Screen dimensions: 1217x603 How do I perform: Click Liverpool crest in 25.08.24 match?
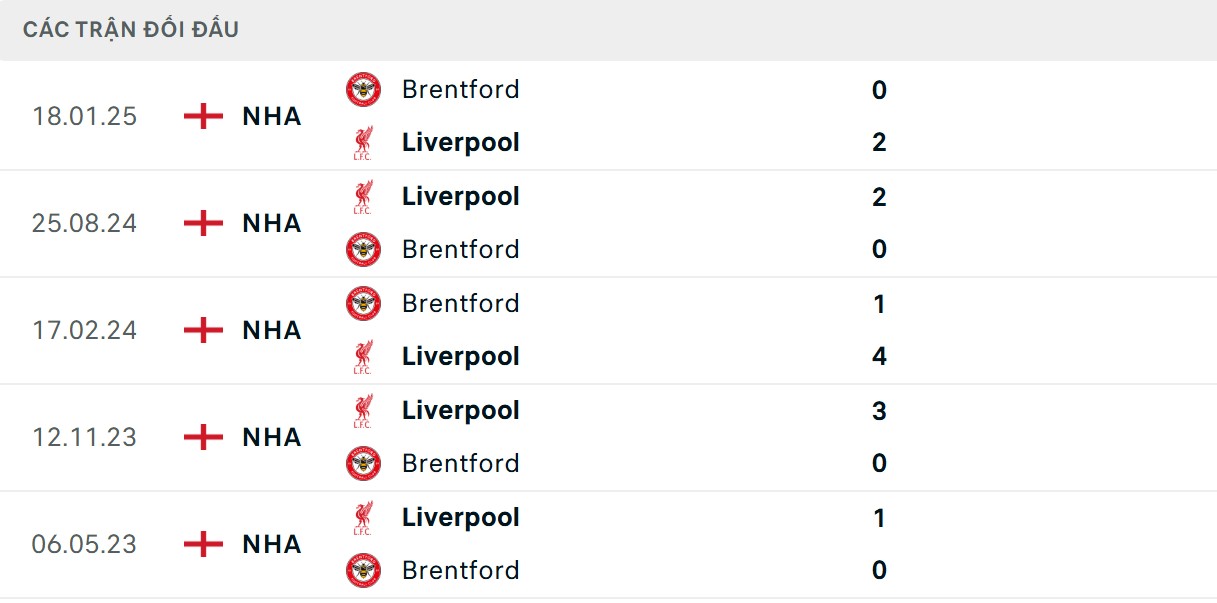point(363,197)
